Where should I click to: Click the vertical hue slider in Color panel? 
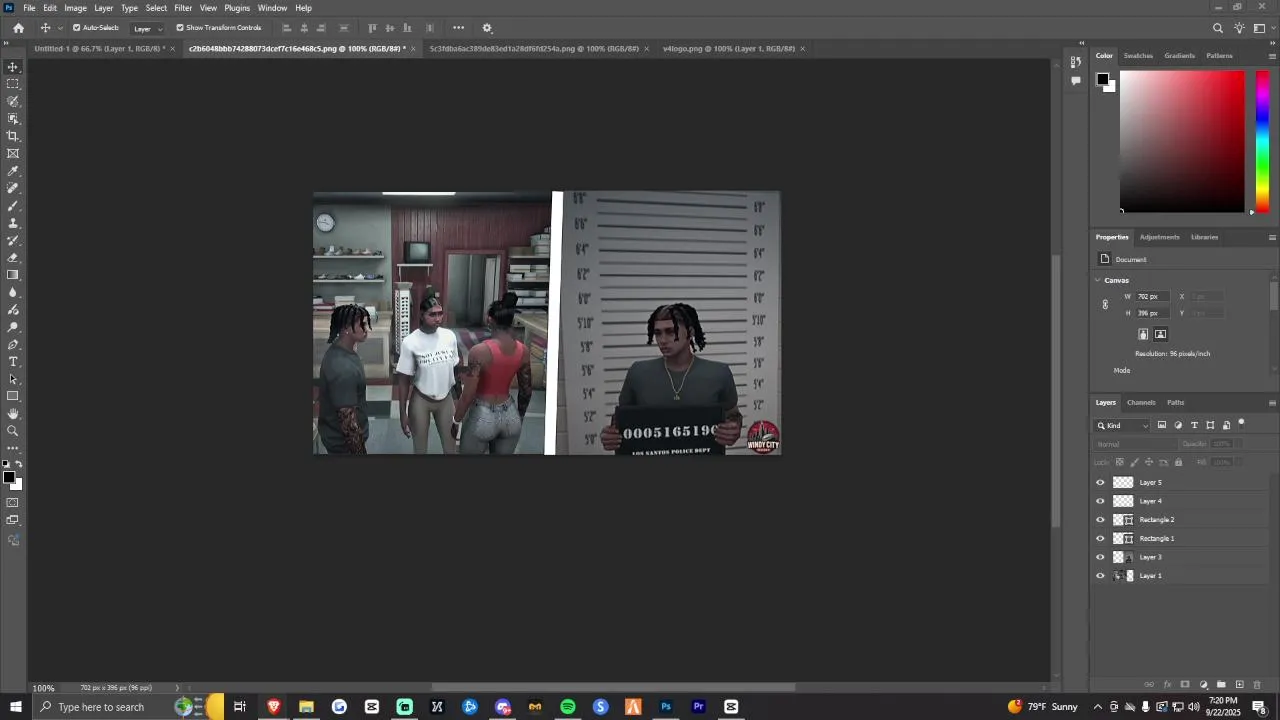click(x=1263, y=141)
